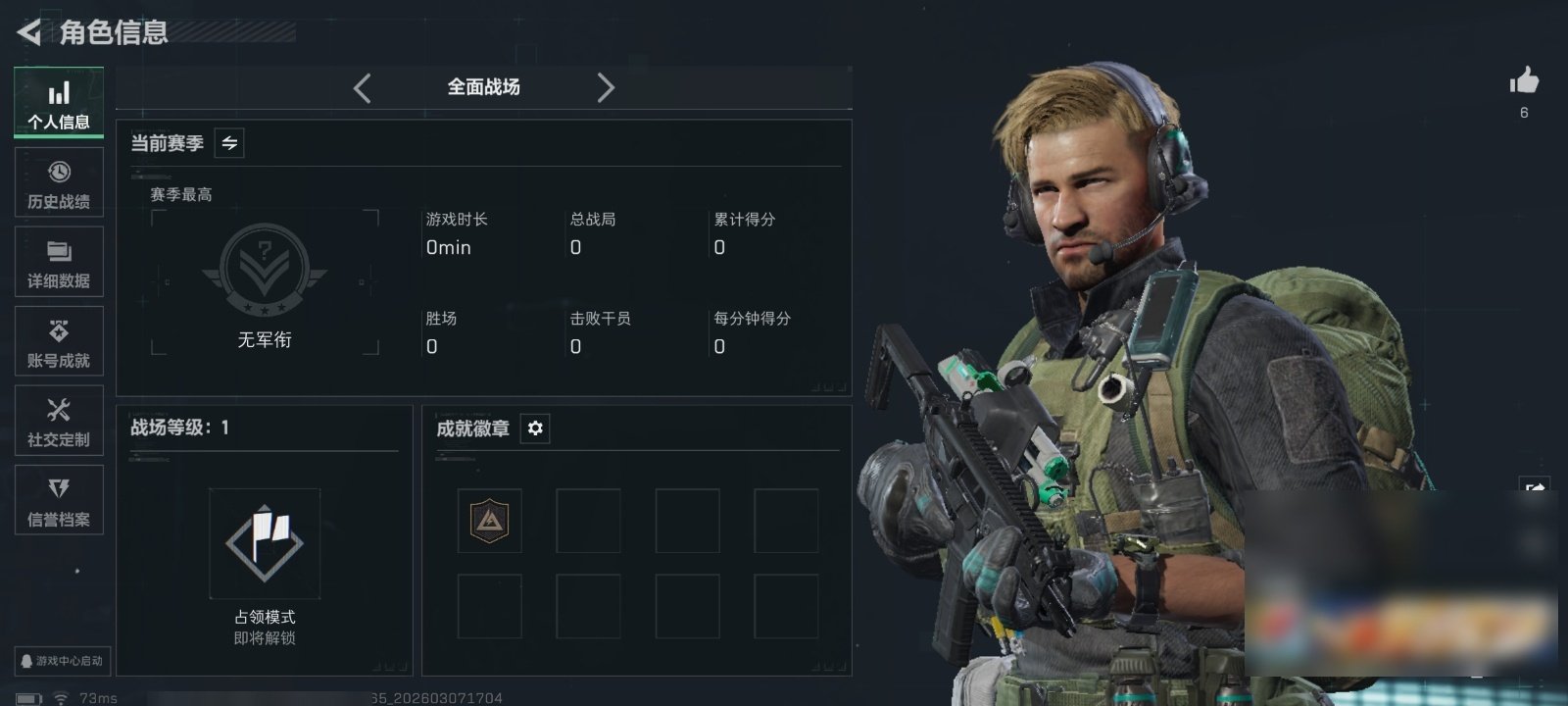Like the profile with thumbs-up icon

(x=1524, y=81)
